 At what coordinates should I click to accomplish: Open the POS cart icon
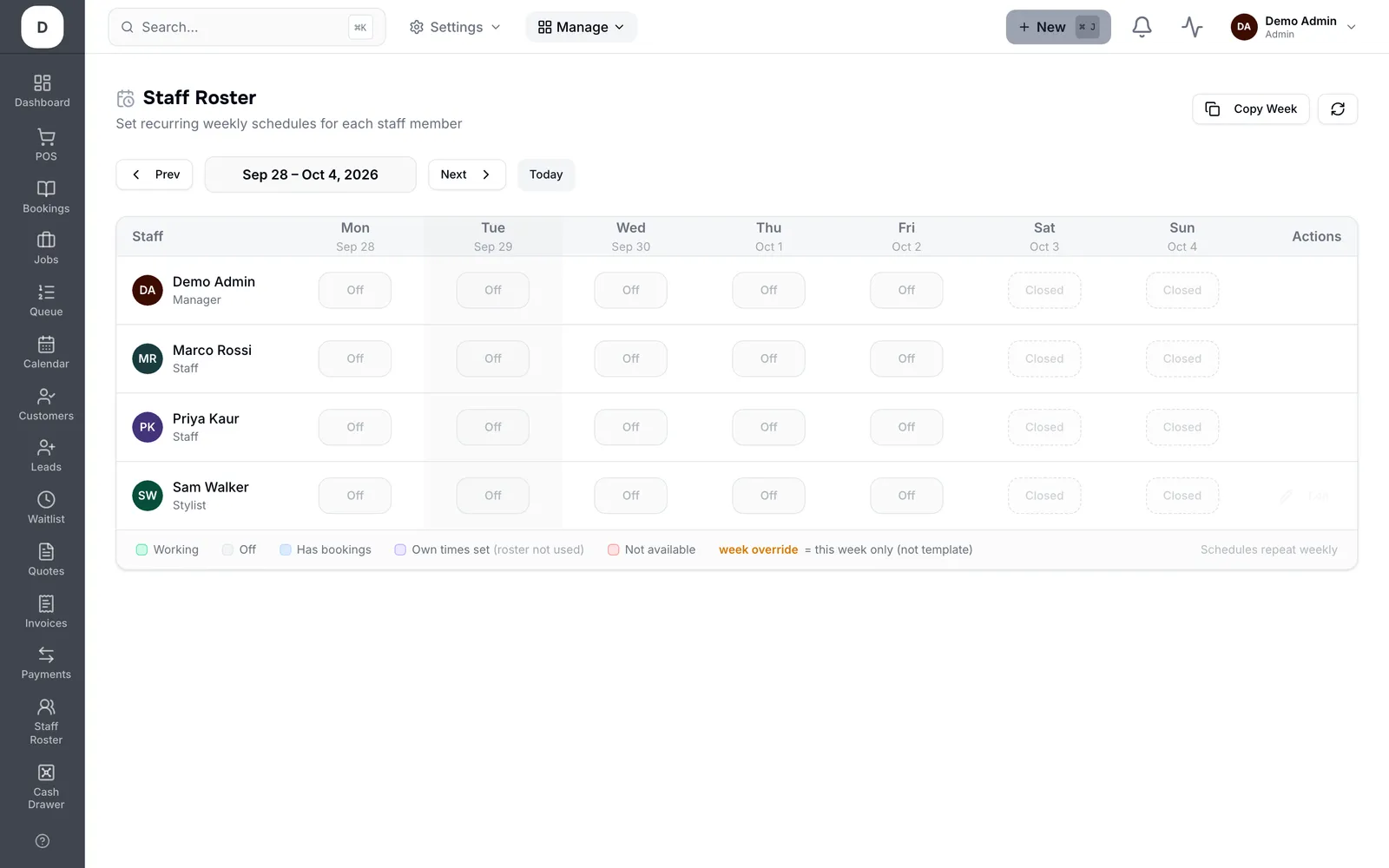46,145
